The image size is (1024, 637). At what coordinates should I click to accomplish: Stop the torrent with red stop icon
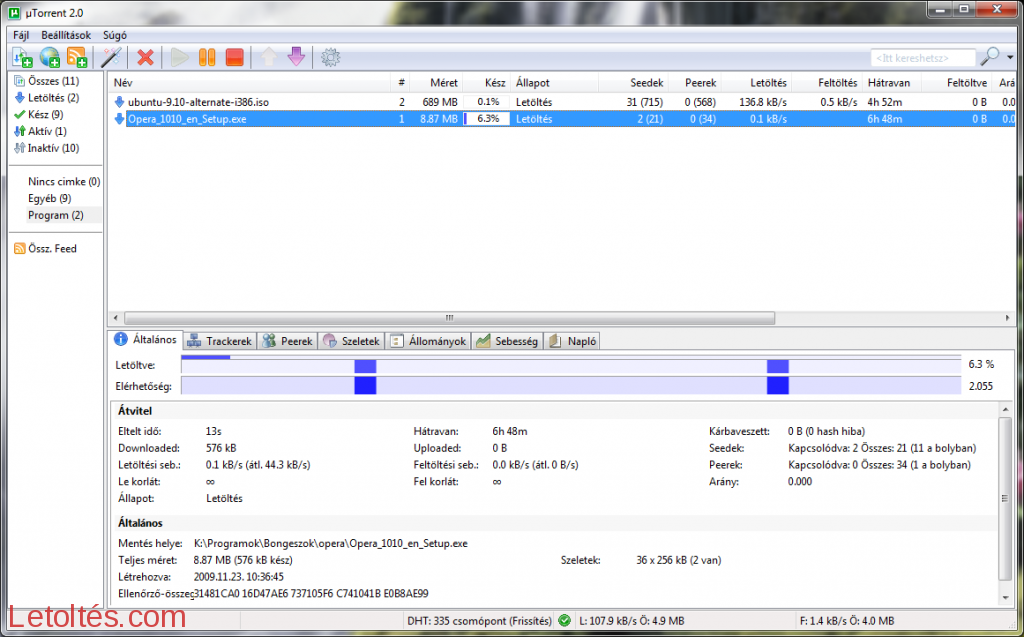(x=234, y=57)
